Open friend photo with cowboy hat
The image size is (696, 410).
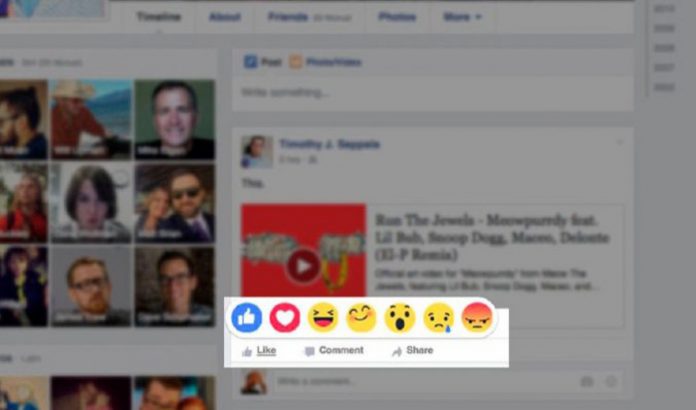(91, 119)
